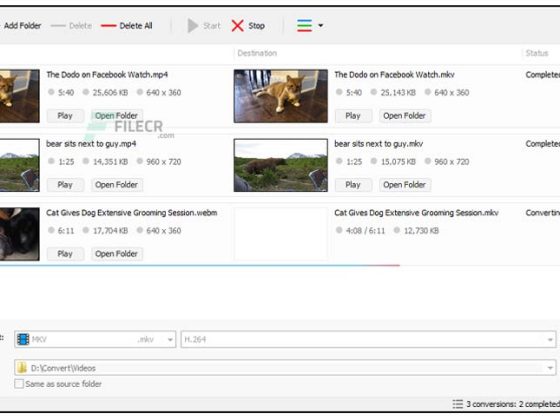Click the Add Folder toolbar button
560x420 pixels.
click(x=21, y=26)
